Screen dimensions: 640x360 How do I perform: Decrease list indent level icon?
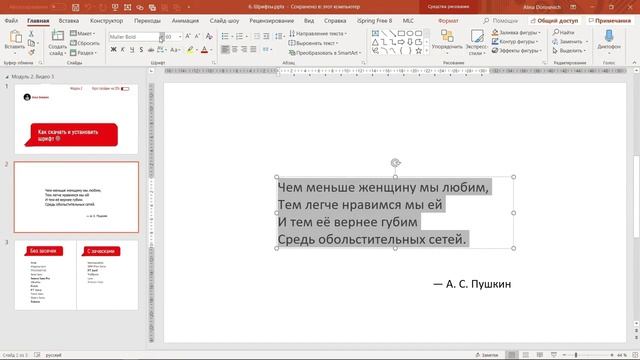click(x=257, y=36)
